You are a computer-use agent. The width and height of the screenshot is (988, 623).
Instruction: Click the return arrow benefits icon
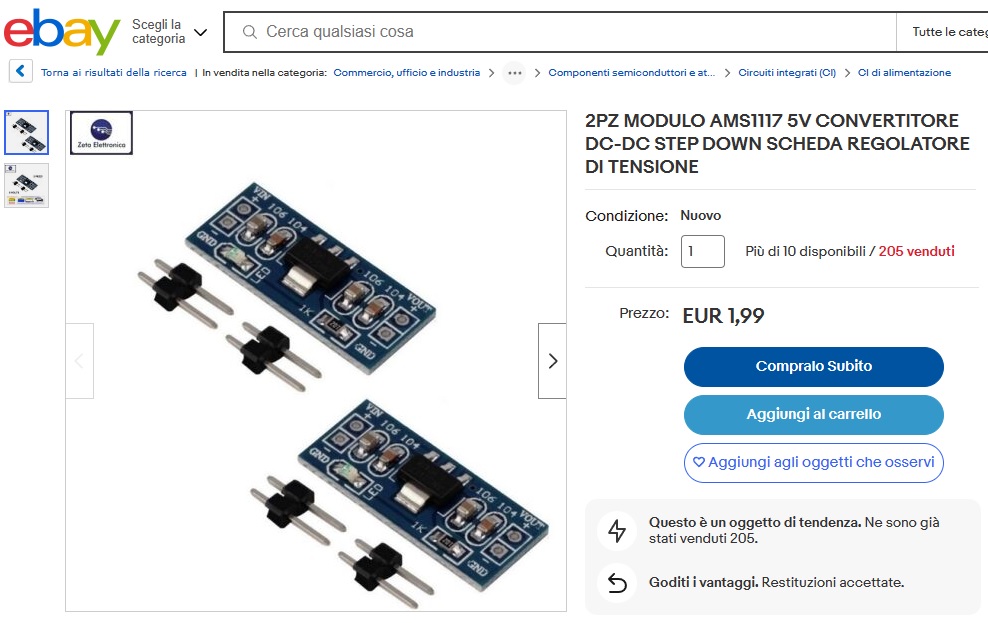(617, 583)
